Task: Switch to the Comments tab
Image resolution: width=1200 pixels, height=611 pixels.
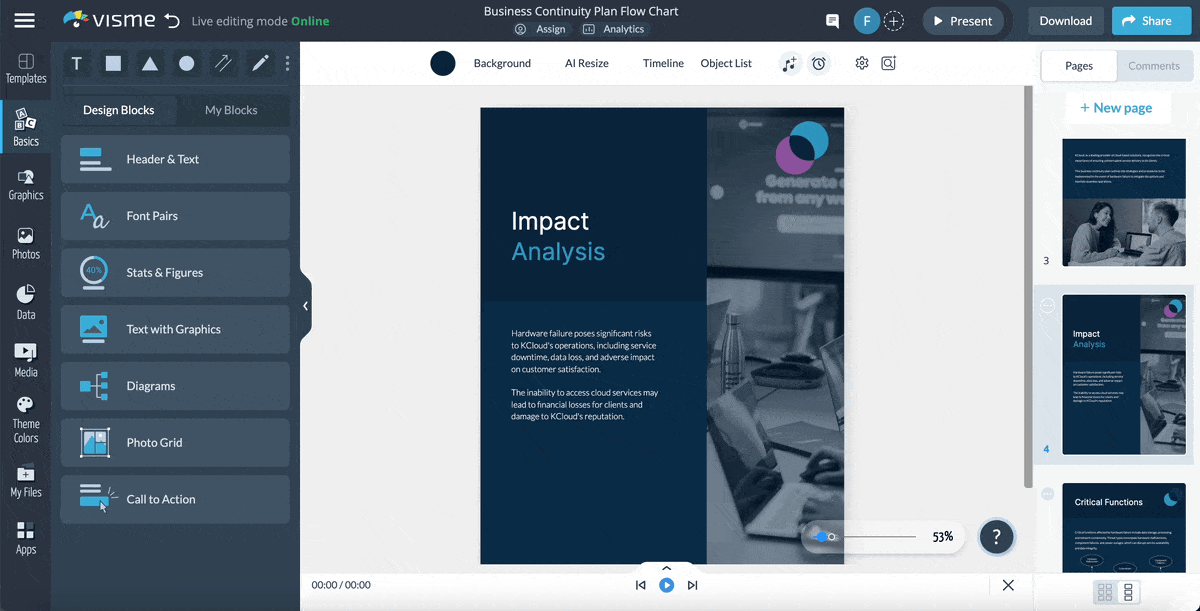Action: [x=1154, y=65]
